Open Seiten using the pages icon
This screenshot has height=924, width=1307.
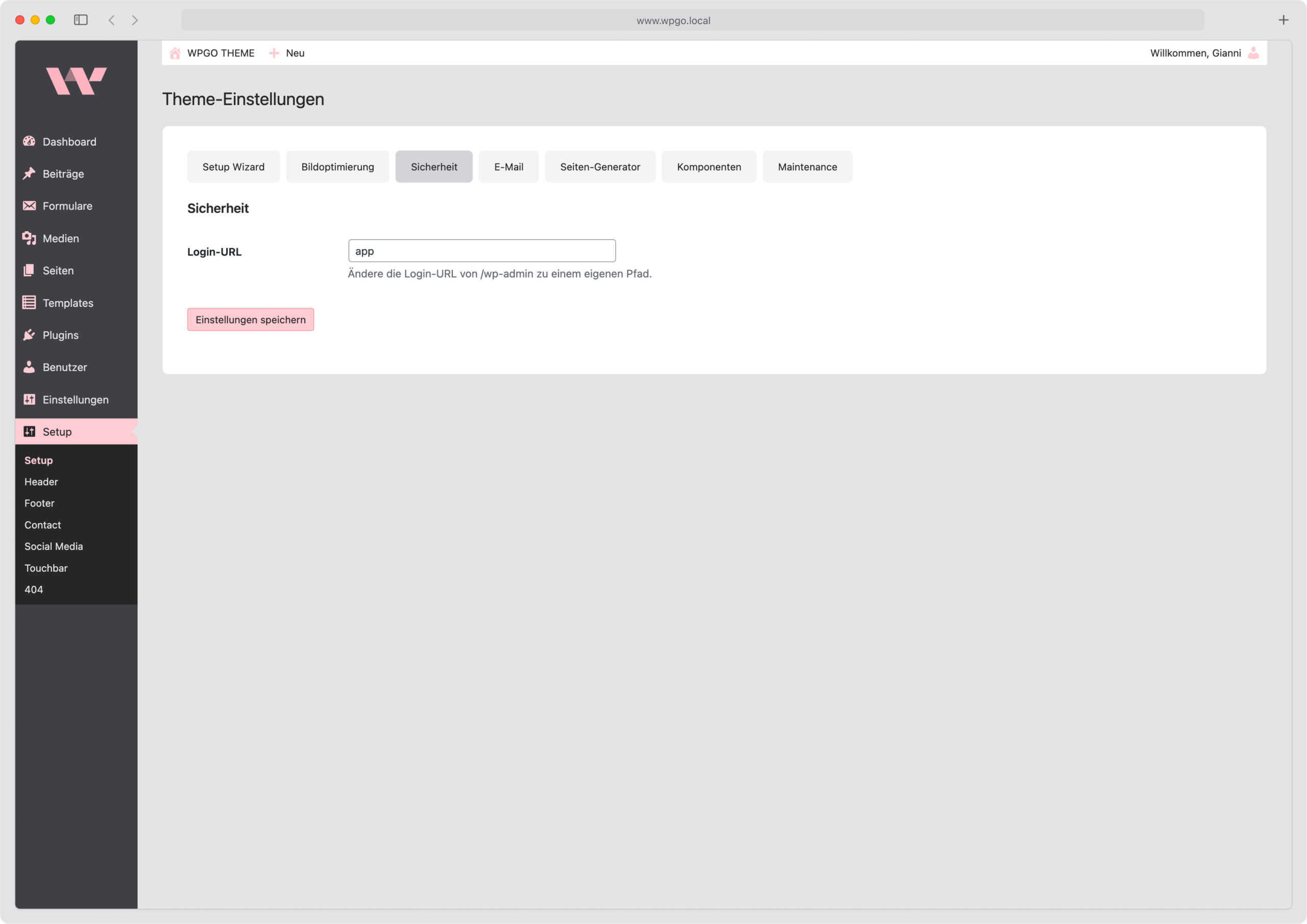coord(30,270)
